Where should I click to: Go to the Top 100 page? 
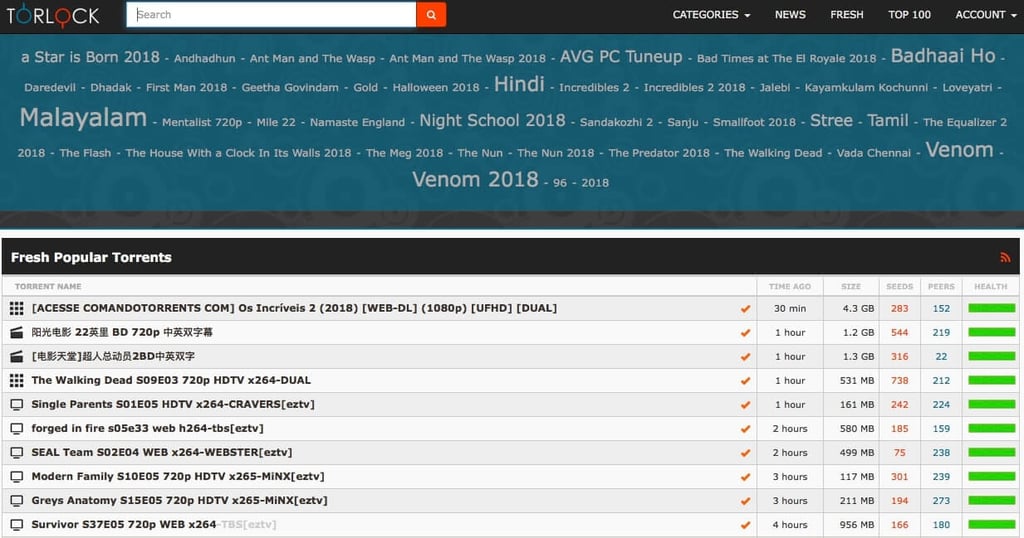[x=909, y=14]
